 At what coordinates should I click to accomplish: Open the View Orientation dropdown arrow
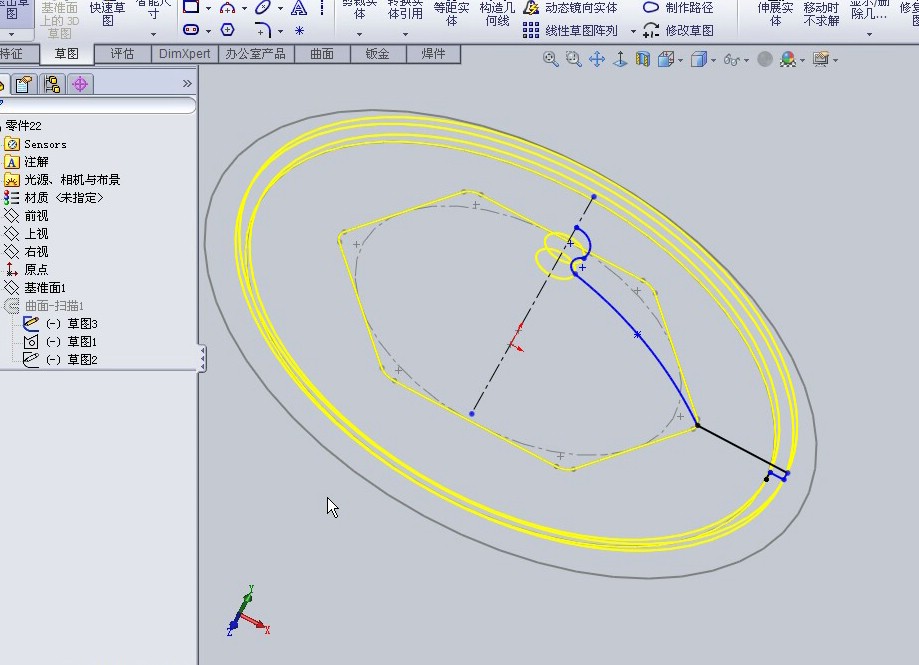pyautogui.click(x=680, y=60)
